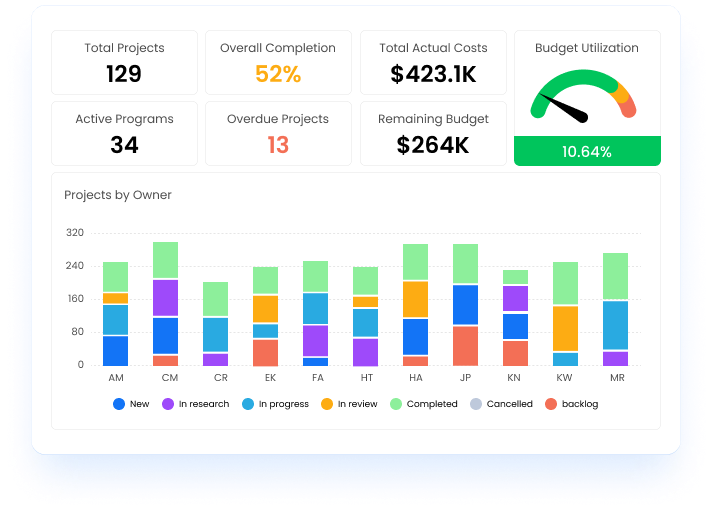This screenshot has height=512, width=712.
Task: Click the Budget Utilization title
Action: click(x=587, y=48)
